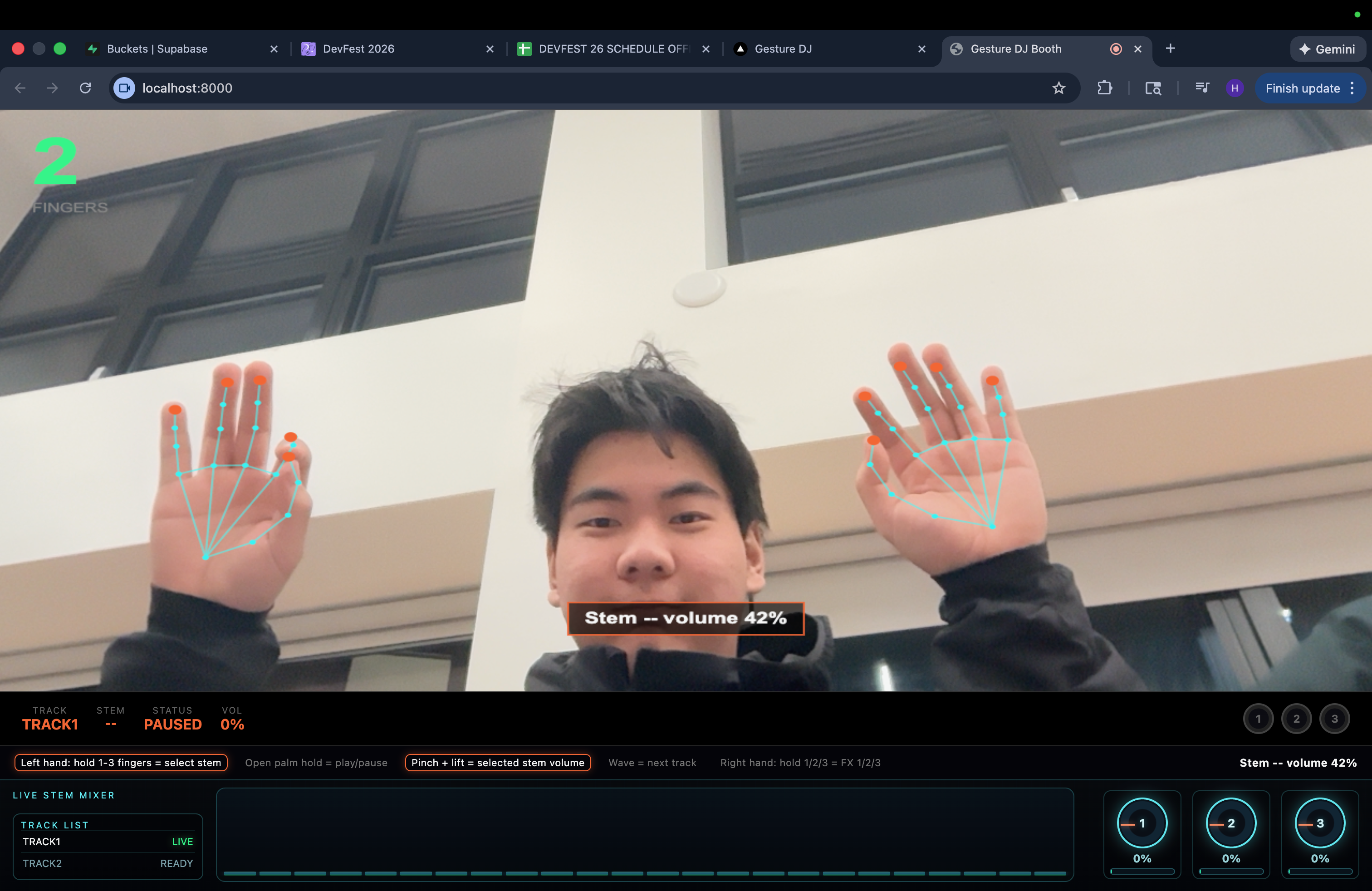Screen dimensions: 1372x891
Task: Switch to Buckets | Supabase tab
Action: (x=157, y=49)
